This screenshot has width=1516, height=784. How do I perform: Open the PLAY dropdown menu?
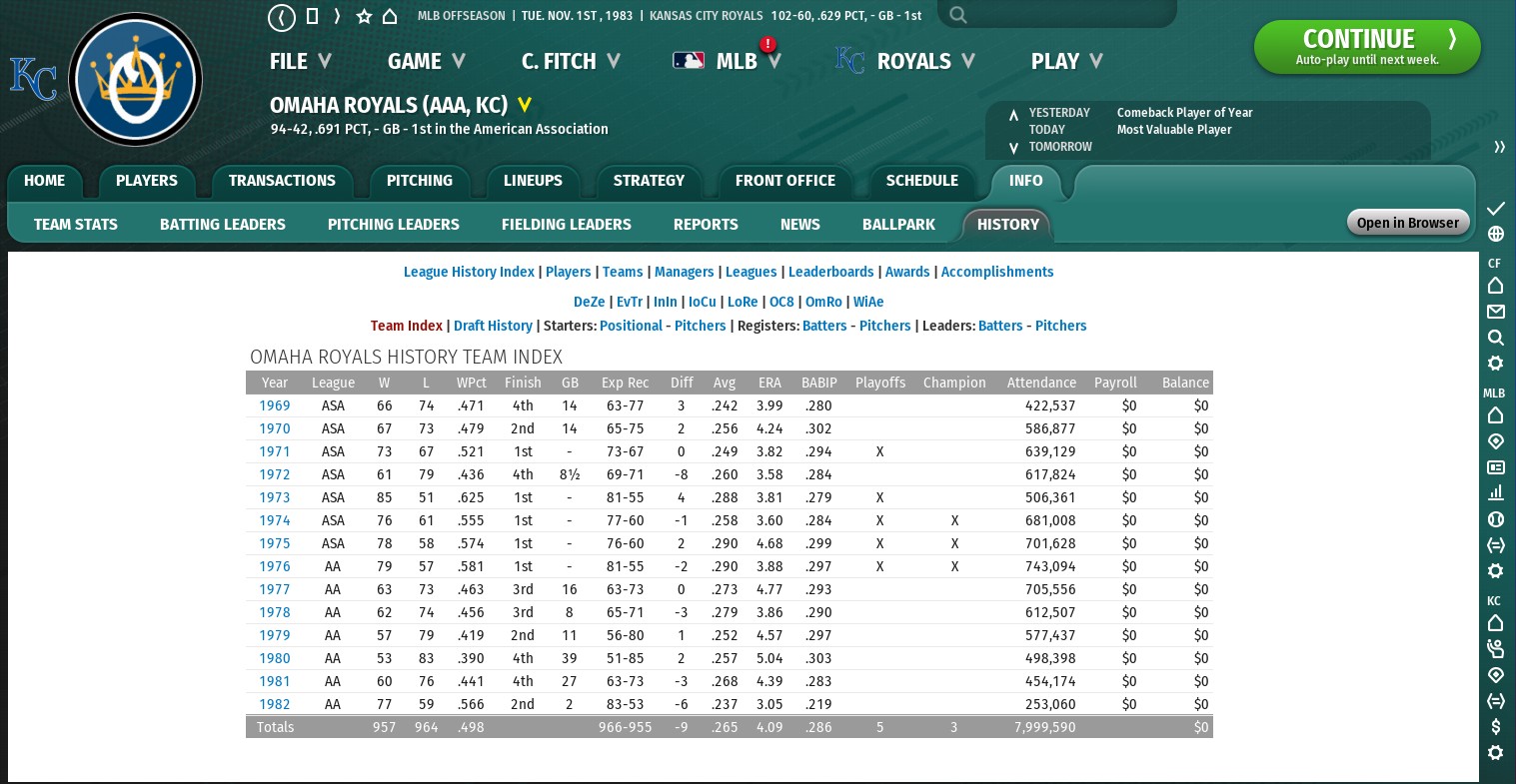pyautogui.click(x=1067, y=61)
